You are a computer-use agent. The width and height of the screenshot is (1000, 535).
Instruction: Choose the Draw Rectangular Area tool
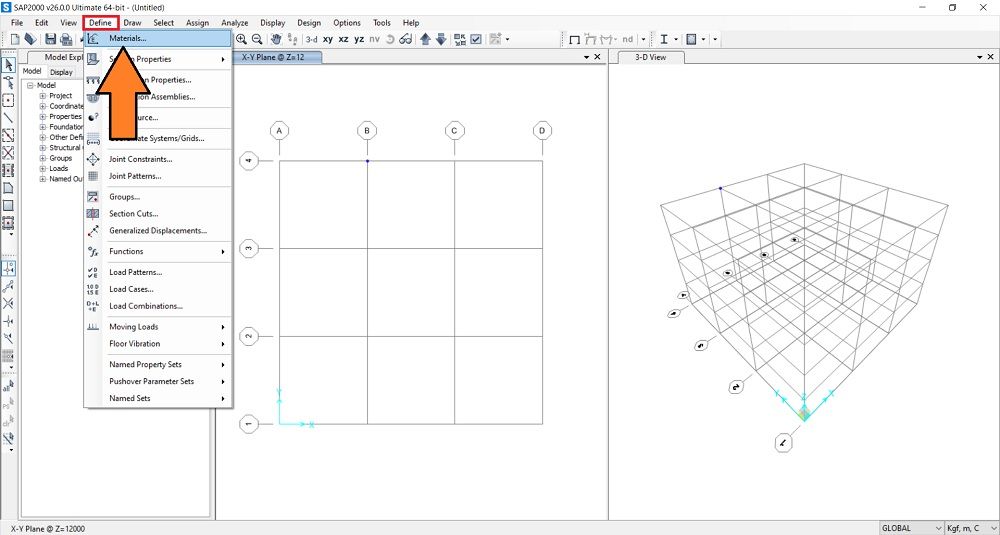tap(8, 205)
